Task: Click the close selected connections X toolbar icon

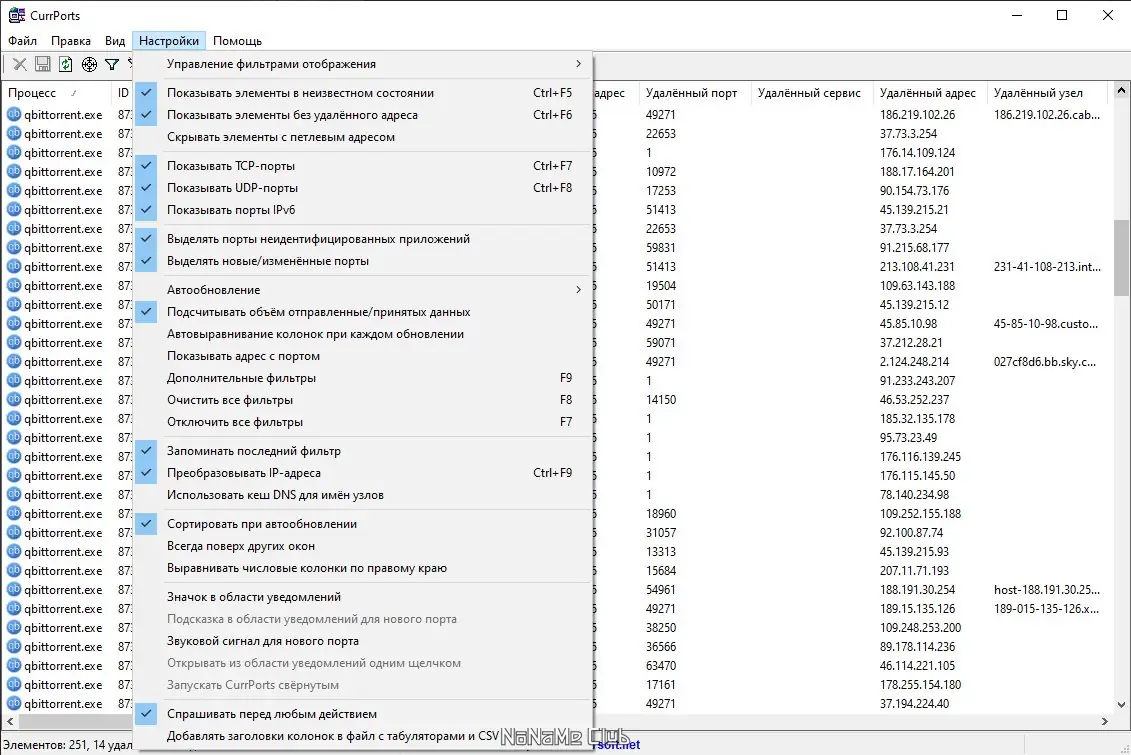Action: (x=20, y=64)
